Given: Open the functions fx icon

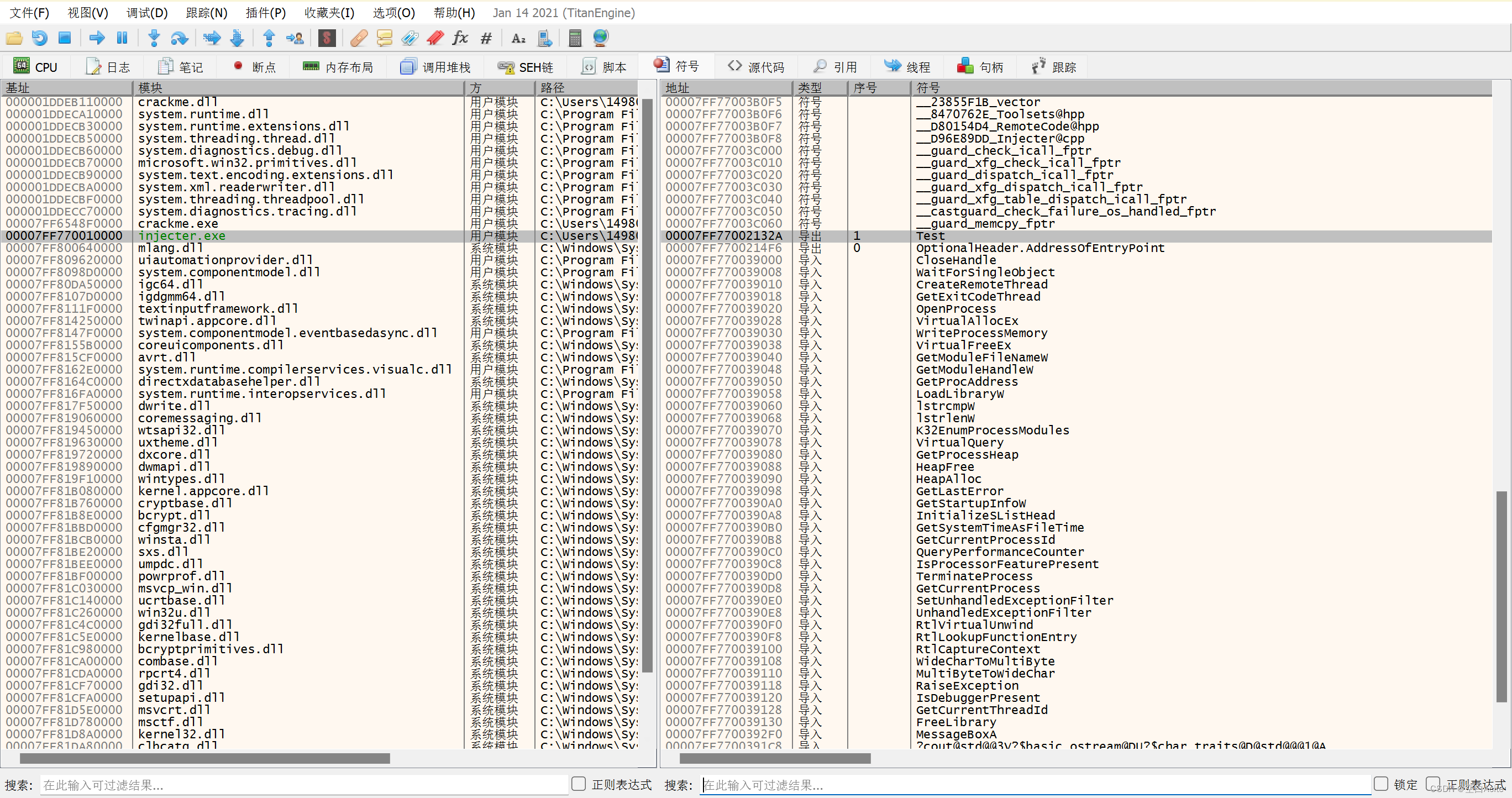Looking at the screenshot, I should [x=460, y=39].
